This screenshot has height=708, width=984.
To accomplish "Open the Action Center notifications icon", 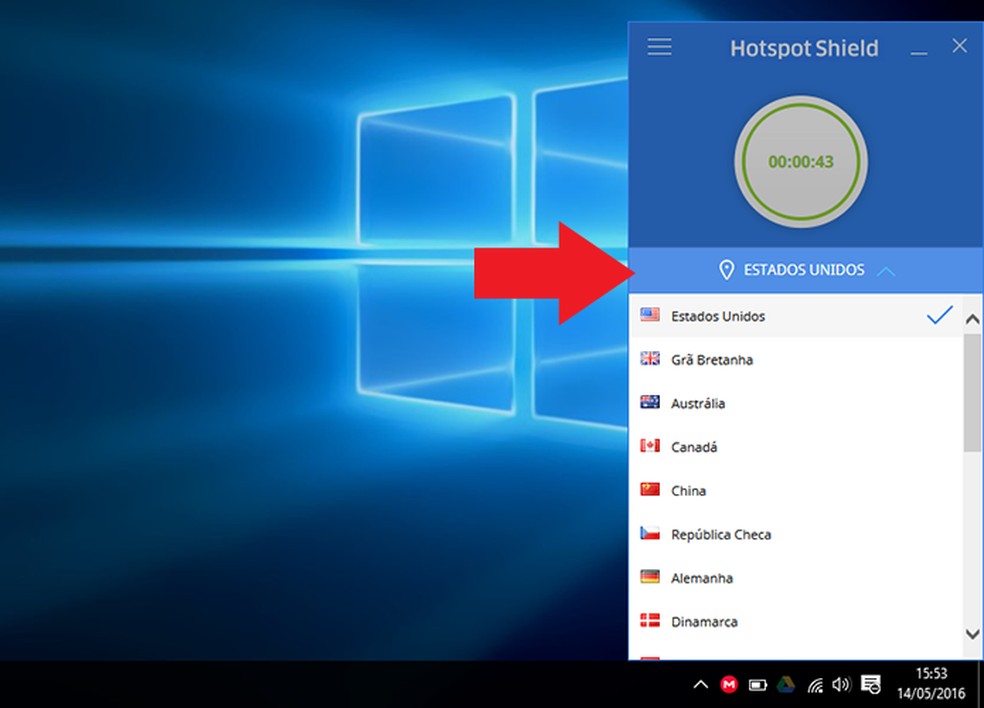I will [x=871, y=685].
